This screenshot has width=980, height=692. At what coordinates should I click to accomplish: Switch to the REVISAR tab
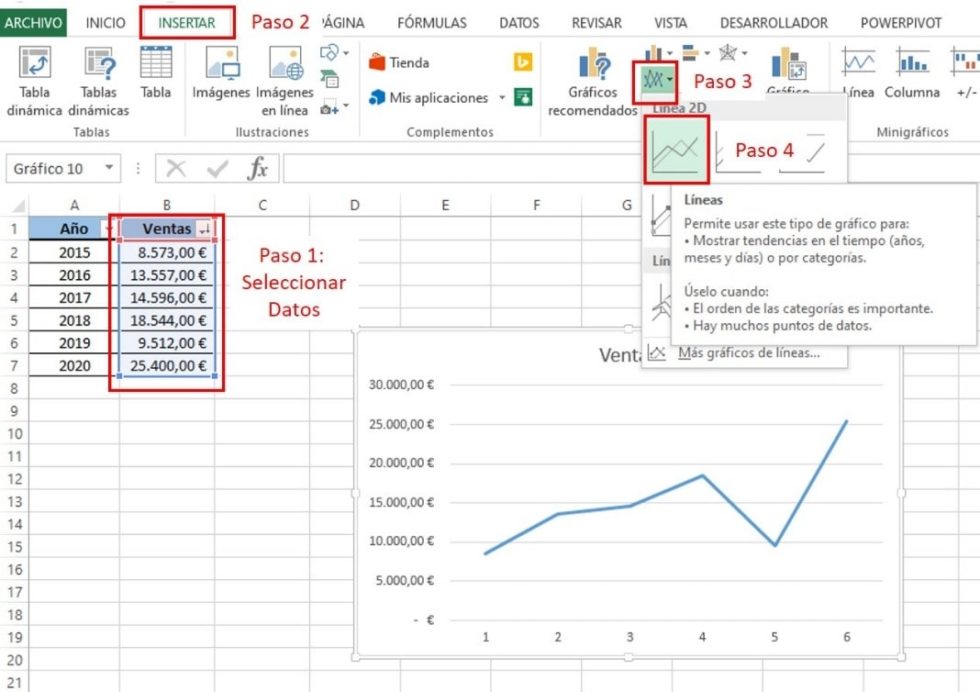(596, 23)
